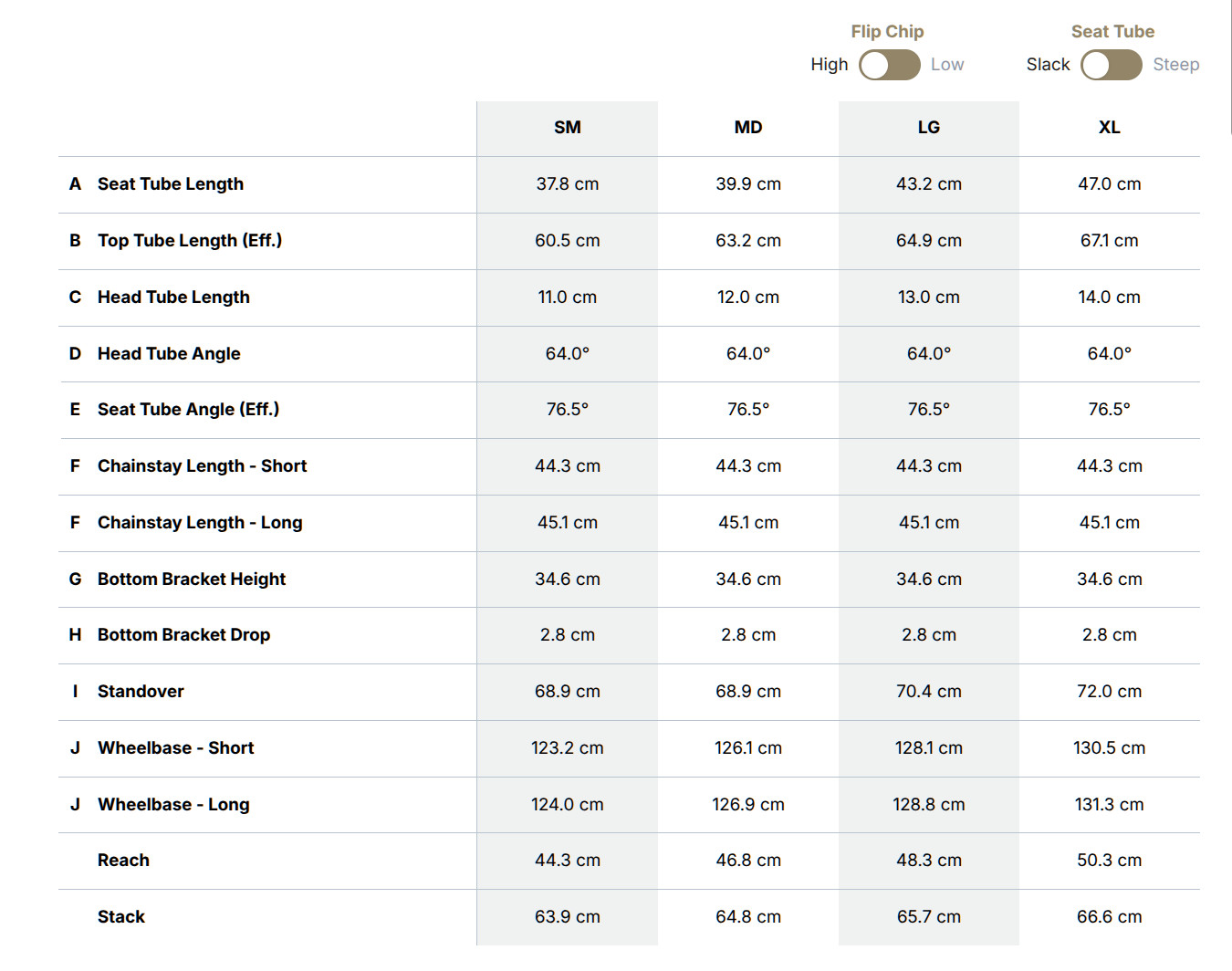Viewport: 1232px width, 971px height.
Task: Choose the Slack seat tube label
Action: (x=1048, y=65)
